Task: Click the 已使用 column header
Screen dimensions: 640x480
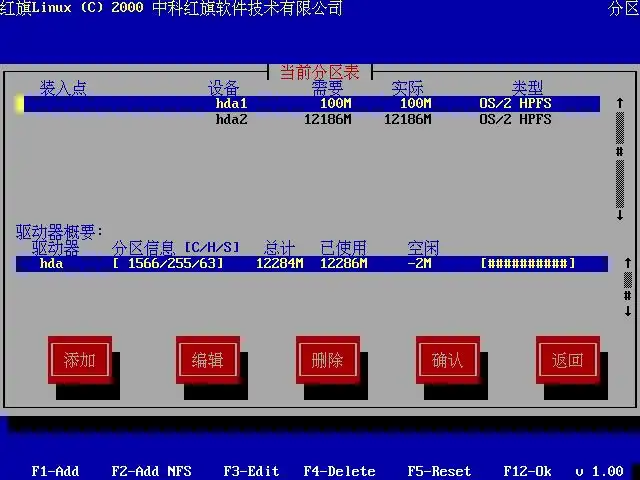Action: click(344, 248)
